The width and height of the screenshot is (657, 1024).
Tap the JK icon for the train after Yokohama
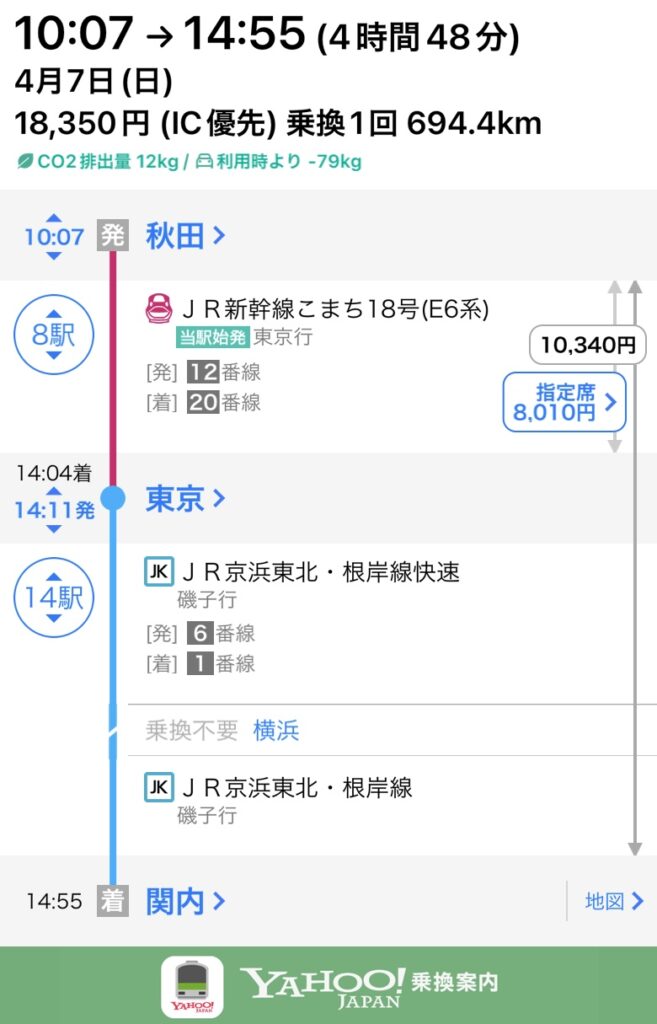(158, 787)
